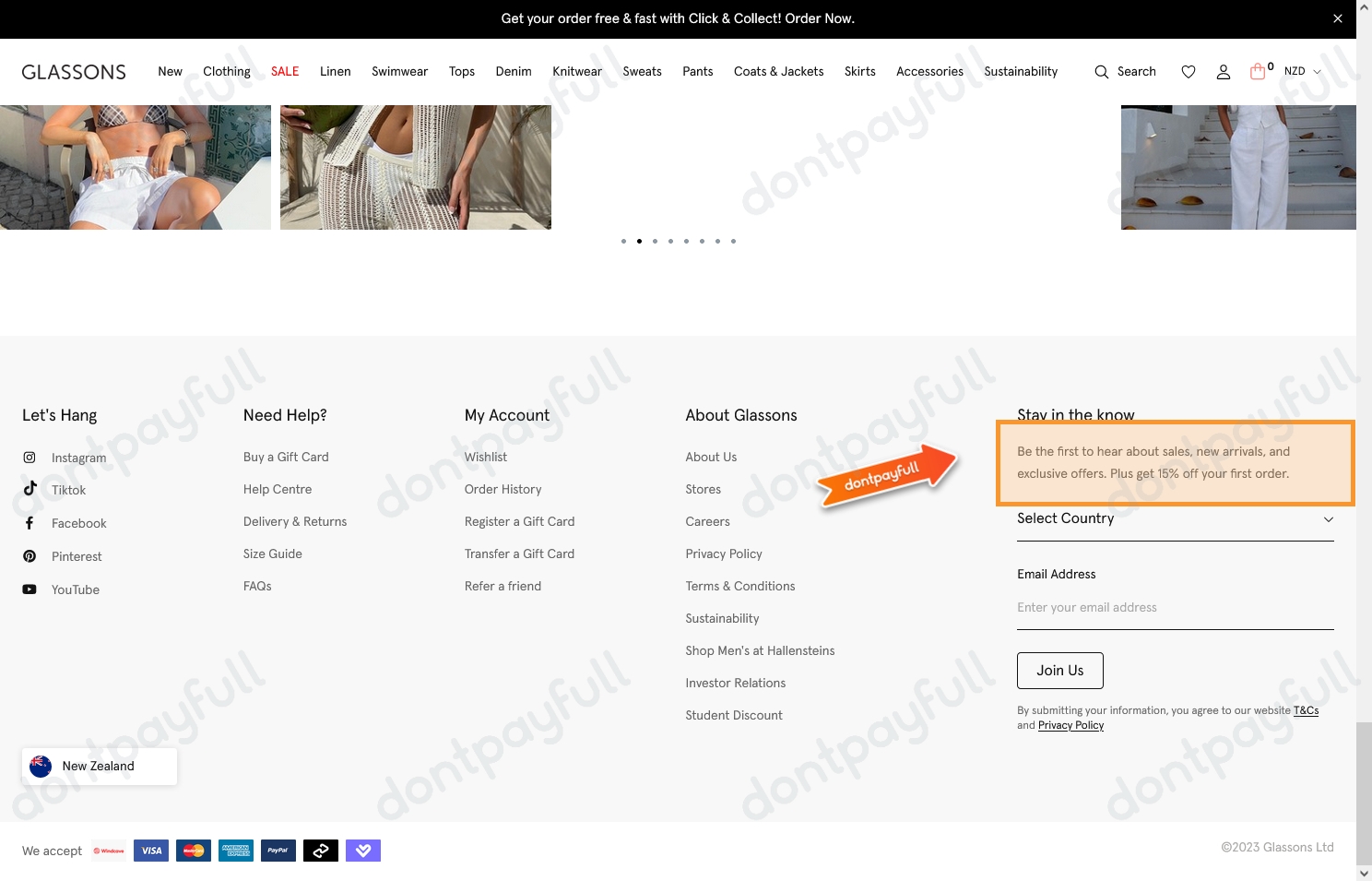Screen dimensions: 1372x881
Task: Open the account icon in the header
Action: pos(1224,71)
